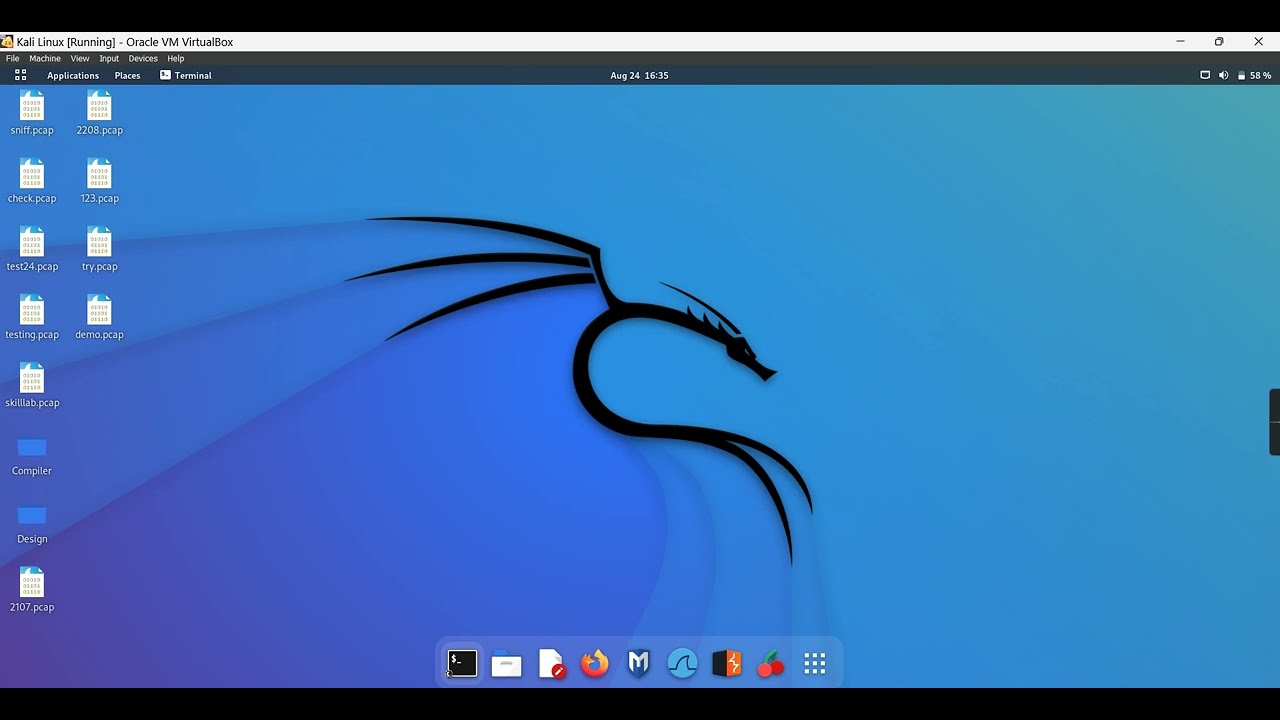Open VirtualBox File menu
1280x720 pixels.
pos(12,59)
